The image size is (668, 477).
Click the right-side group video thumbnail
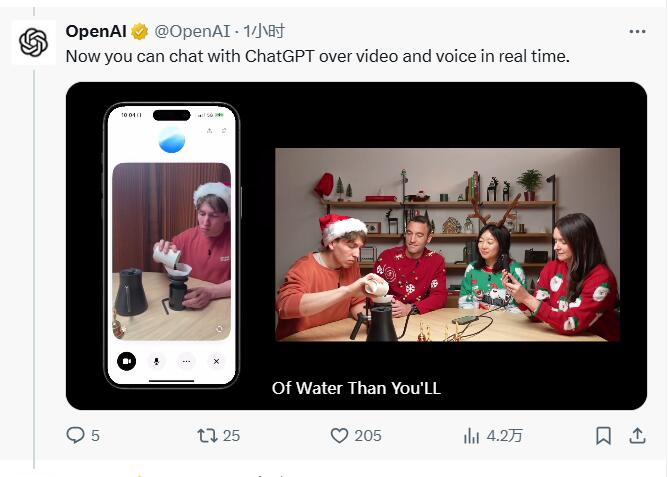click(447, 245)
